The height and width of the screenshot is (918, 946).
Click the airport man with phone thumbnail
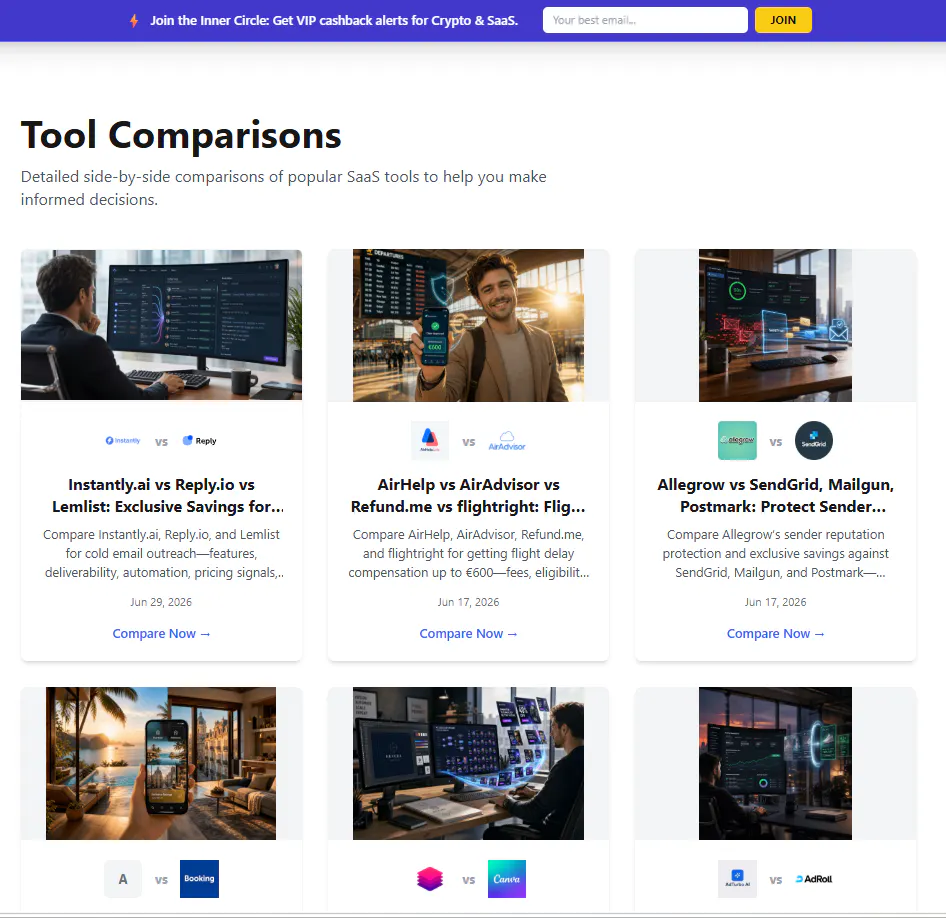468,325
